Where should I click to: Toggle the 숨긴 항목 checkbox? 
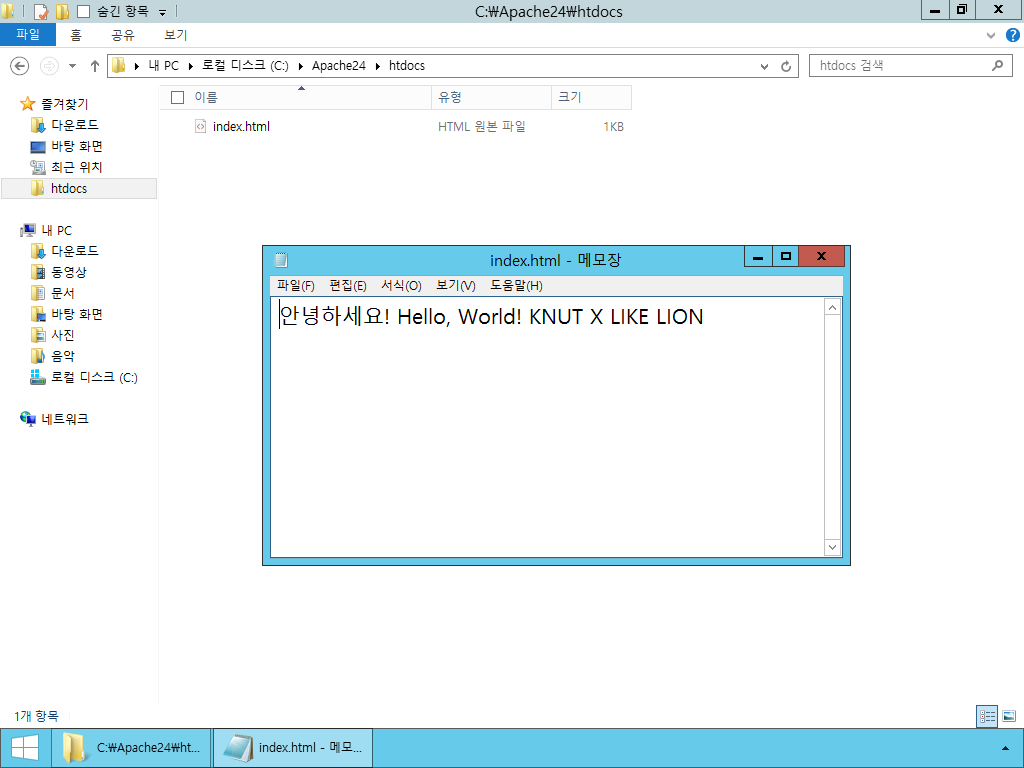coord(84,11)
